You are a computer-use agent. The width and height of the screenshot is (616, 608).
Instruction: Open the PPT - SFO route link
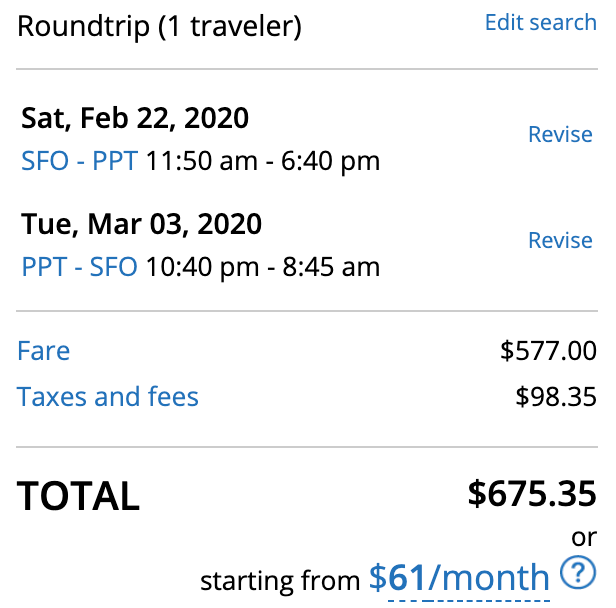pyautogui.click(x=80, y=267)
